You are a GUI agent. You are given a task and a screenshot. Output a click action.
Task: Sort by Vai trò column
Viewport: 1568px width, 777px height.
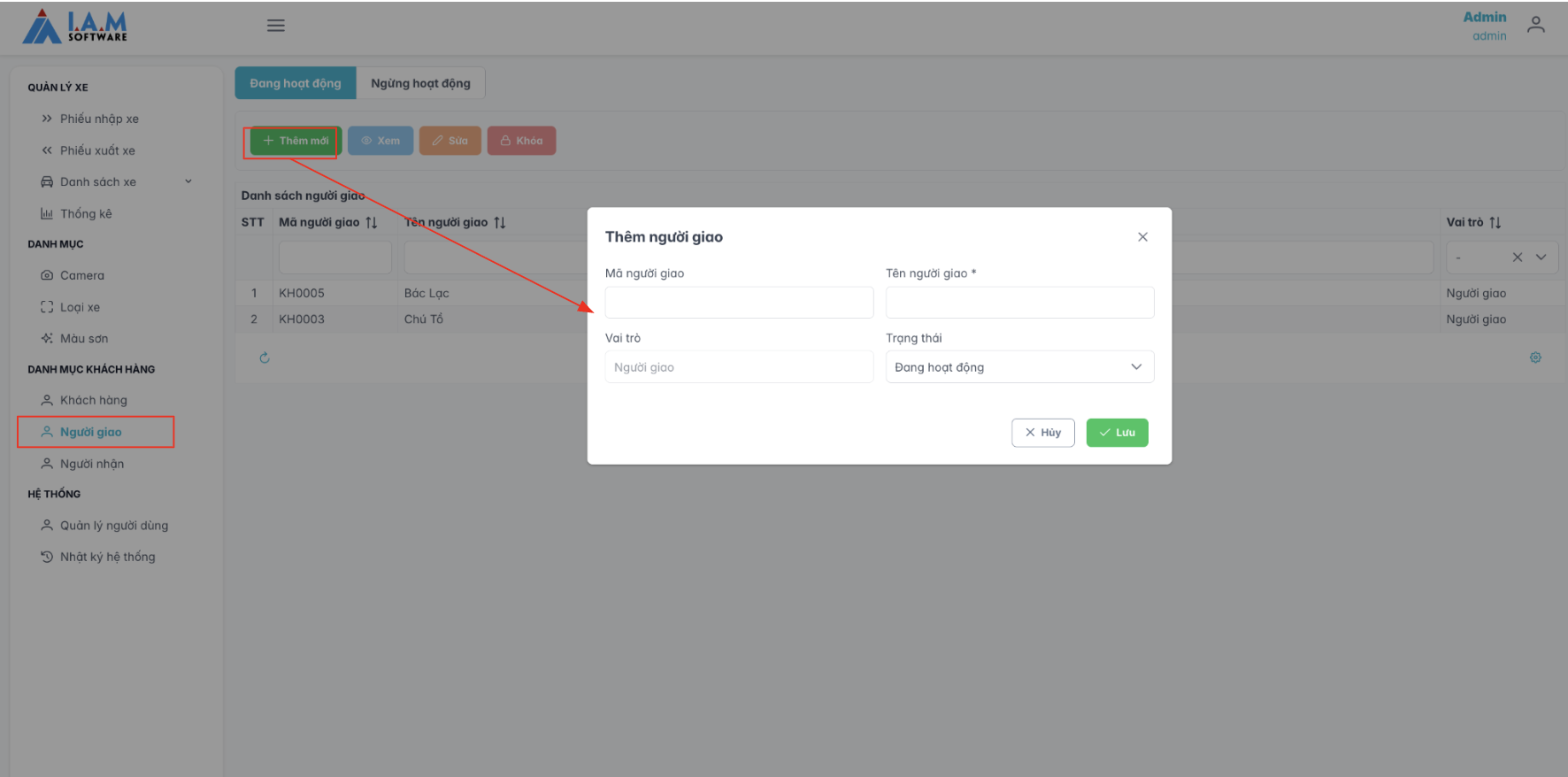(x=1495, y=223)
